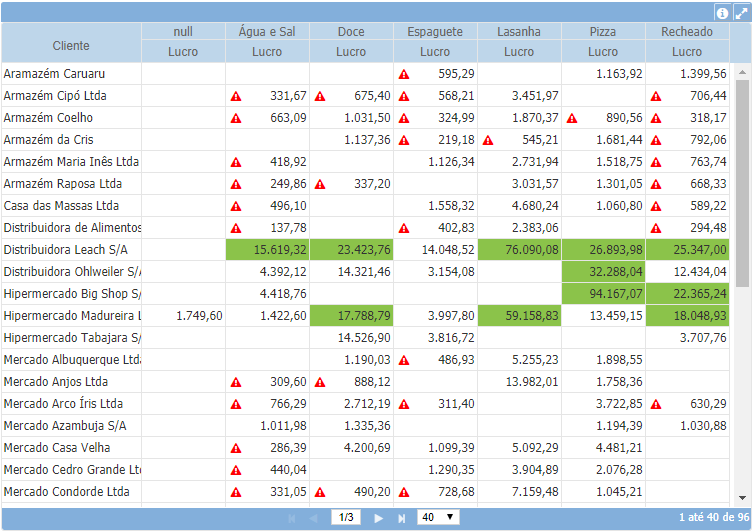Click warning icon beside 337,20 Doce
Screen dimensions: 753x531
click(320, 184)
